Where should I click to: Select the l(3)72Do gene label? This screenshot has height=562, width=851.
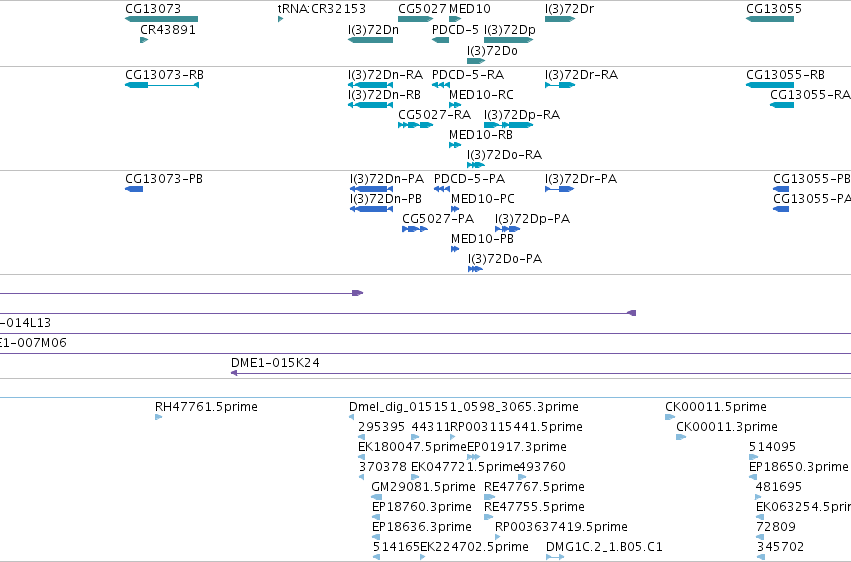(492, 50)
